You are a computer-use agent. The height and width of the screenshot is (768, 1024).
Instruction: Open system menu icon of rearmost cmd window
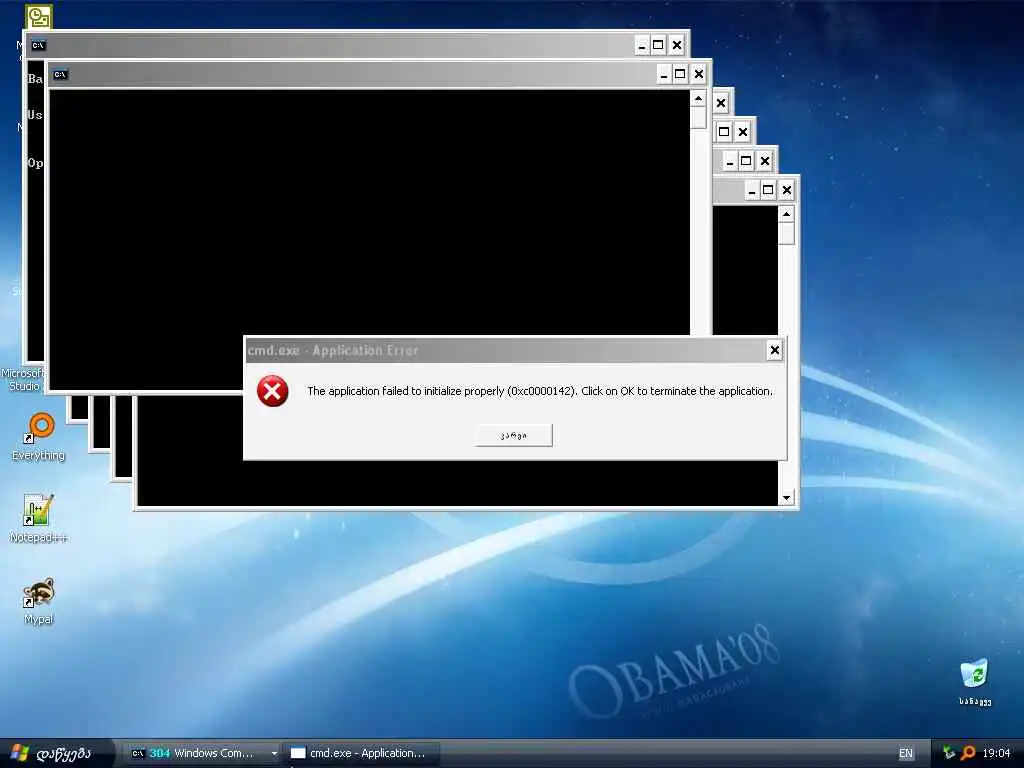(x=39, y=45)
